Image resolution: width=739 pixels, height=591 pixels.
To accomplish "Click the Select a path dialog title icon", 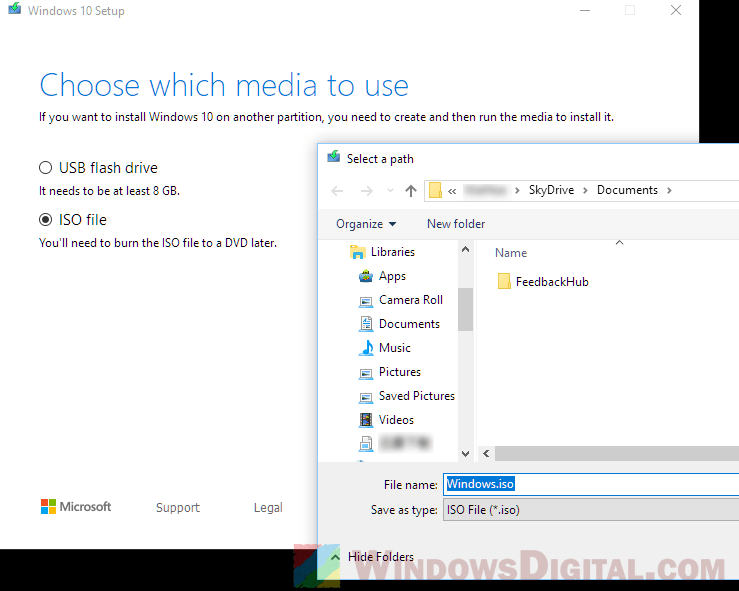I will click(x=334, y=156).
